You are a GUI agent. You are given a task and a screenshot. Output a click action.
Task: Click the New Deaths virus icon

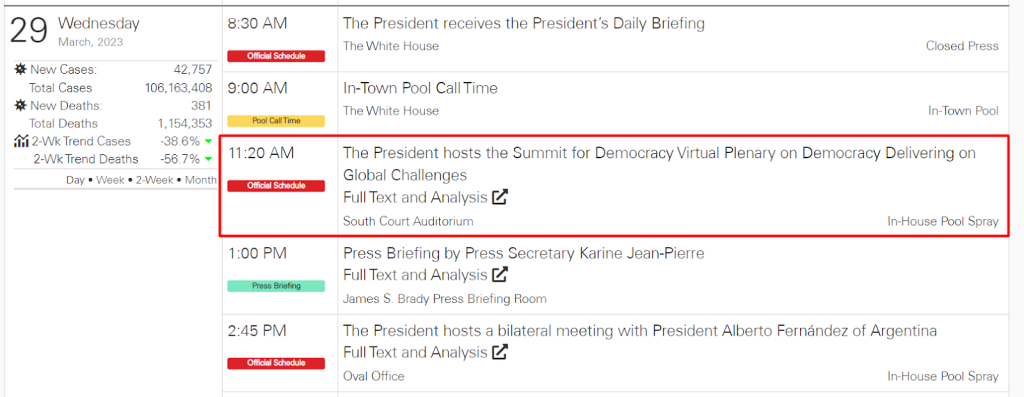point(20,106)
